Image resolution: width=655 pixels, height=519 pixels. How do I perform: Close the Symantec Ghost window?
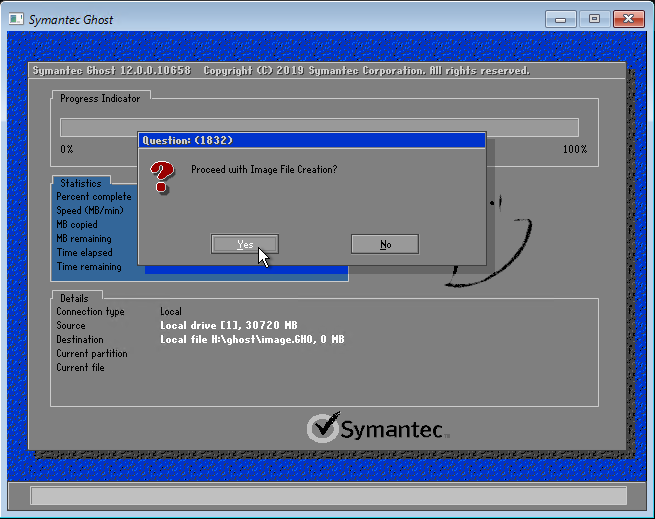point(628,19)
